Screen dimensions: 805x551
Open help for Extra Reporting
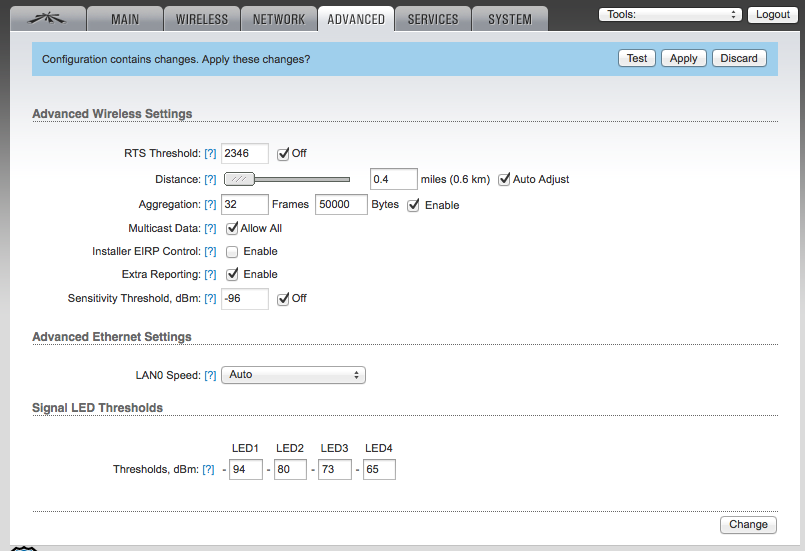pos(210,275)
